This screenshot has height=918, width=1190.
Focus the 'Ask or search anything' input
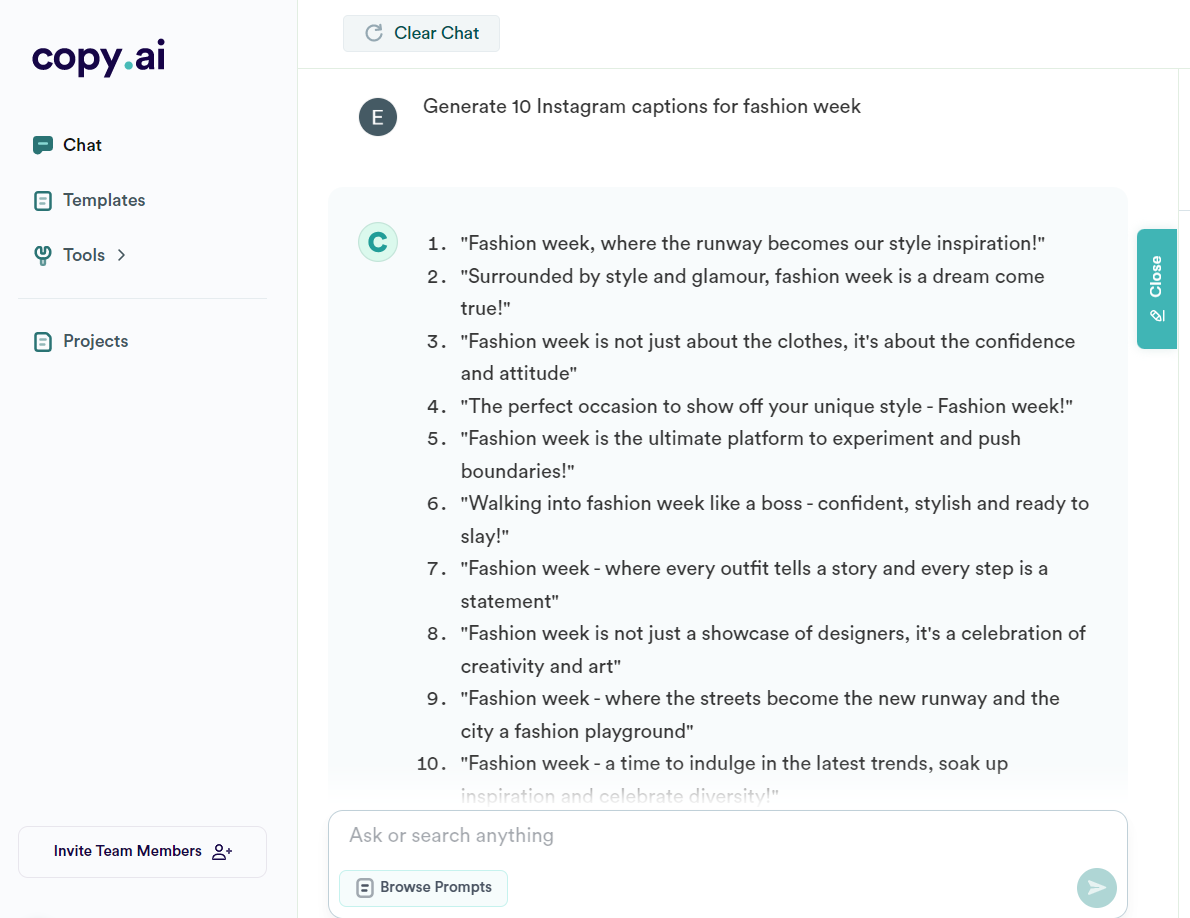[700, 835]
